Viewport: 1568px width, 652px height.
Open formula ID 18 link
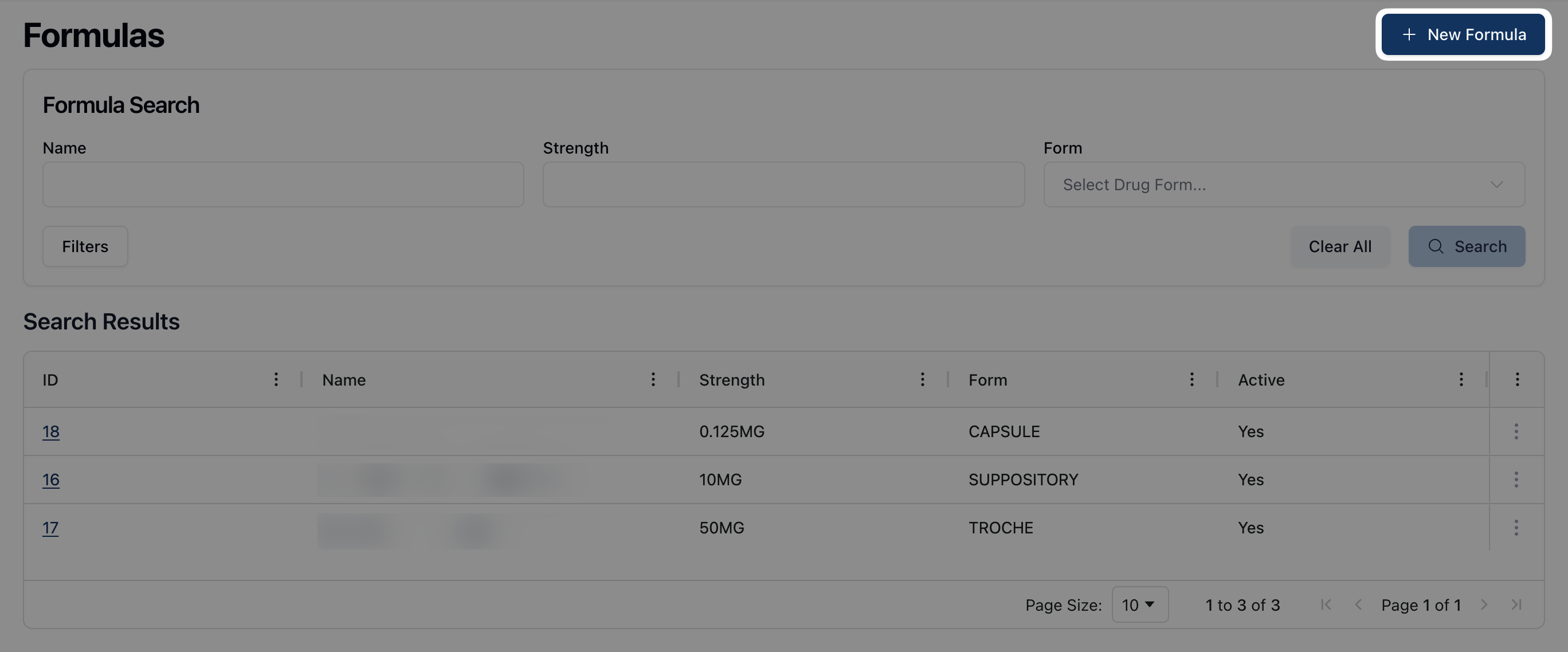point(50,431)
